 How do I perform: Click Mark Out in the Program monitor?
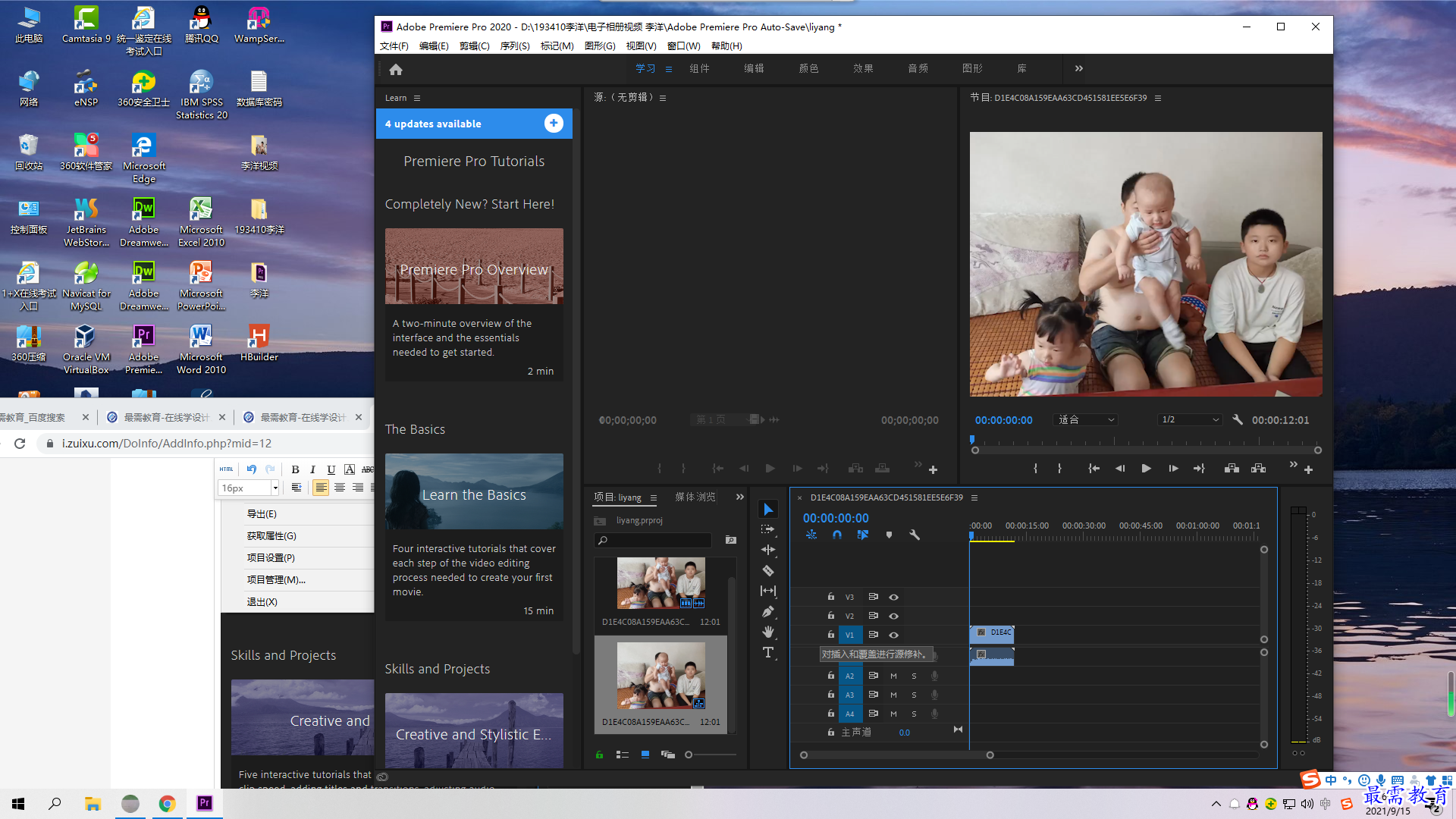coord(1059,469)
